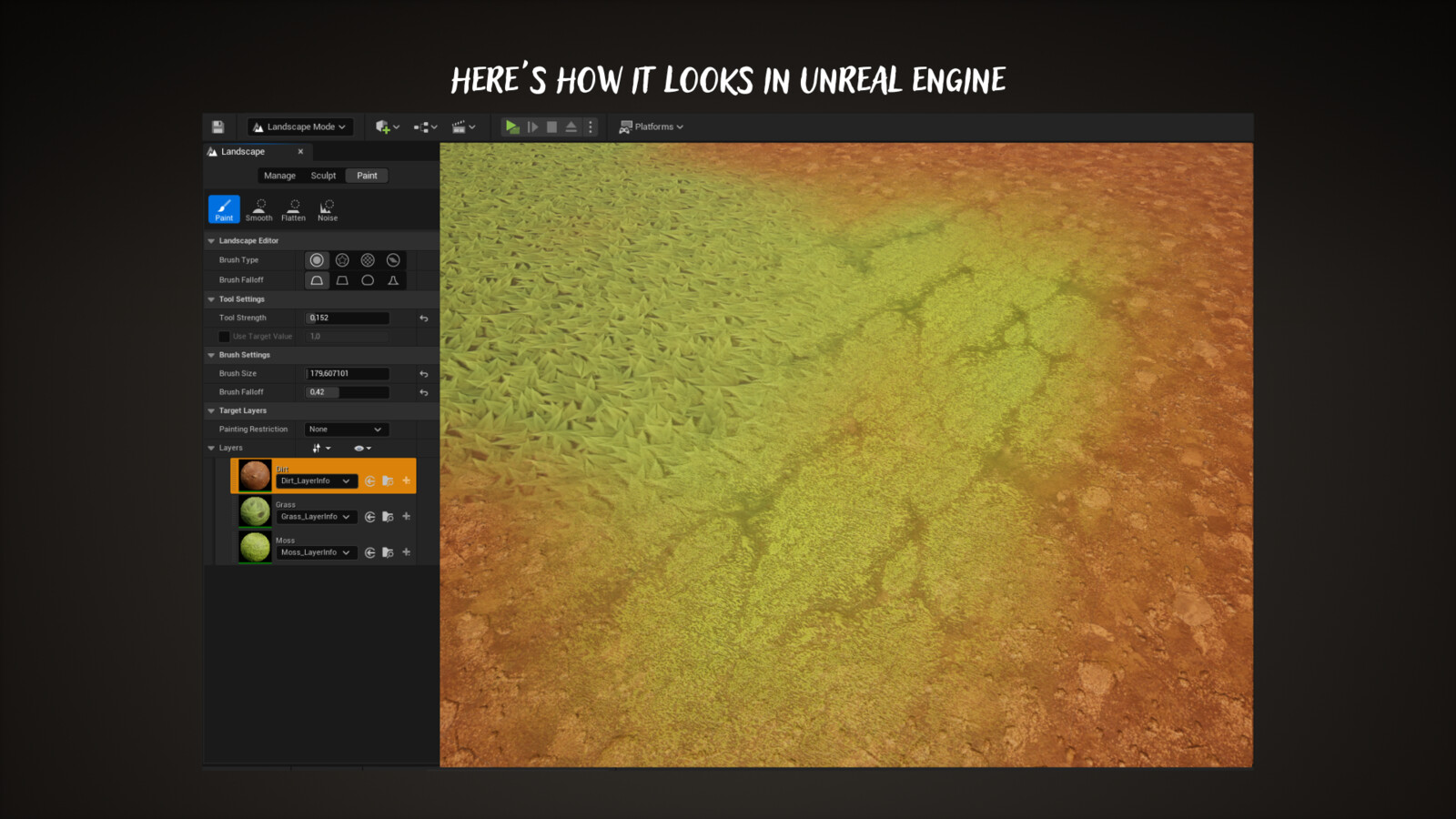Collapse the Target Layers section
Viewport: 1456px width, 819px height.
pyautogui.click(x=211, y=411)
